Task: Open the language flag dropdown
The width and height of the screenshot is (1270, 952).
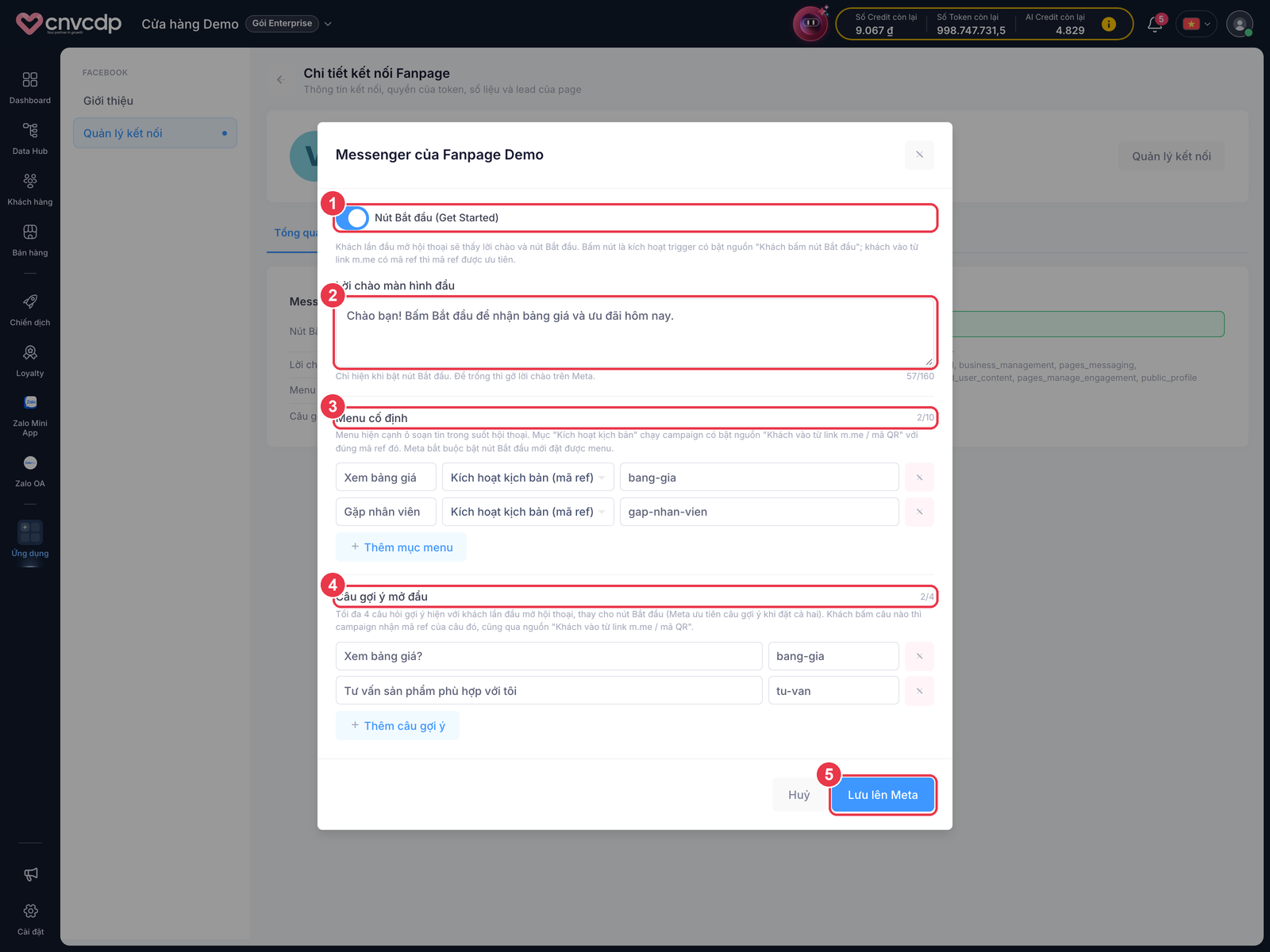Action: click(1196, 24)
